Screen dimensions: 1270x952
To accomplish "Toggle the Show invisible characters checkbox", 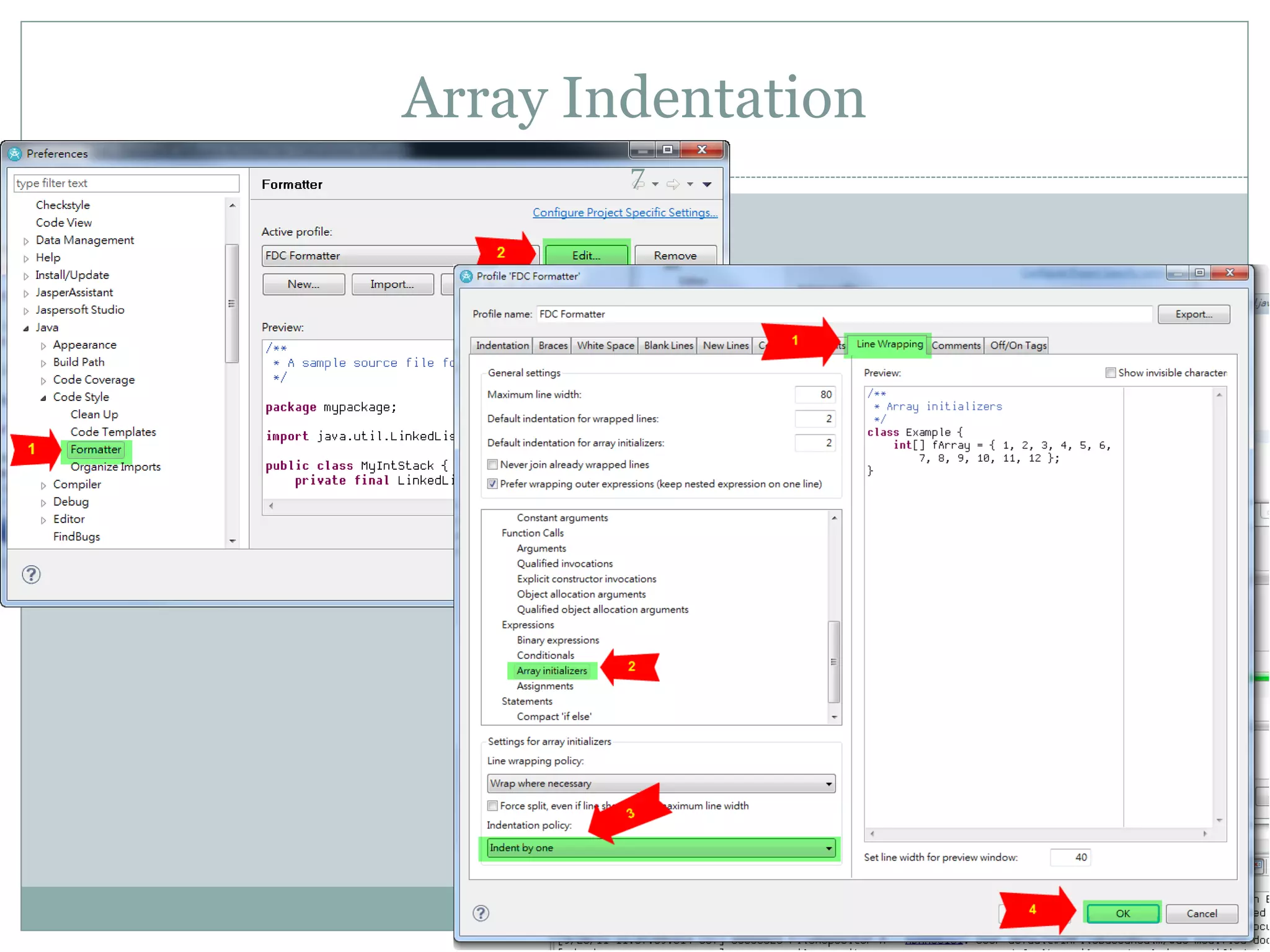I will (1111, 372).
